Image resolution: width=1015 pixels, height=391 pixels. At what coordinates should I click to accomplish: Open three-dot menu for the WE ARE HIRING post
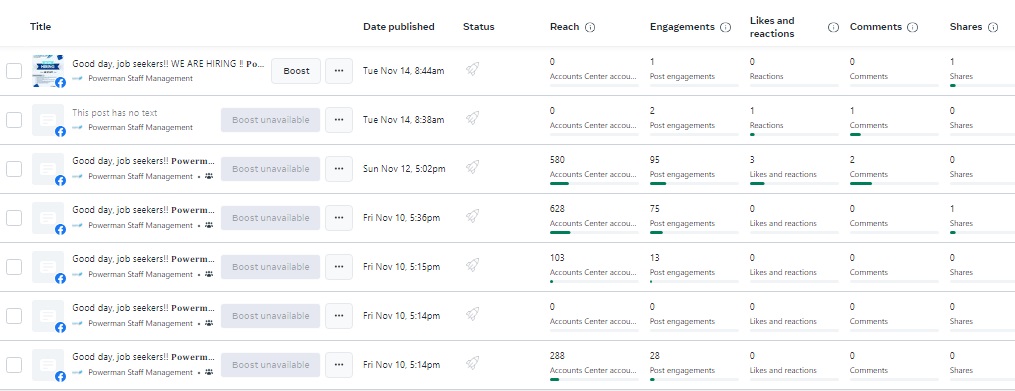(x=339, y=71)
